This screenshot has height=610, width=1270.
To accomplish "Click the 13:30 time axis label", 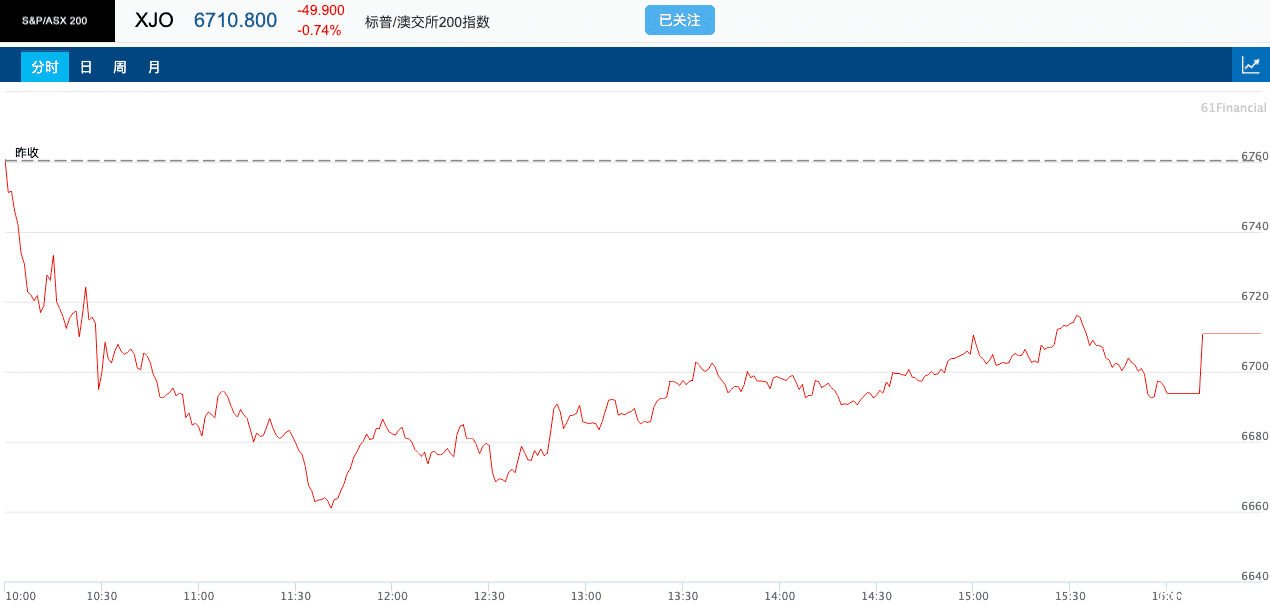I will [x=683, y=596].
